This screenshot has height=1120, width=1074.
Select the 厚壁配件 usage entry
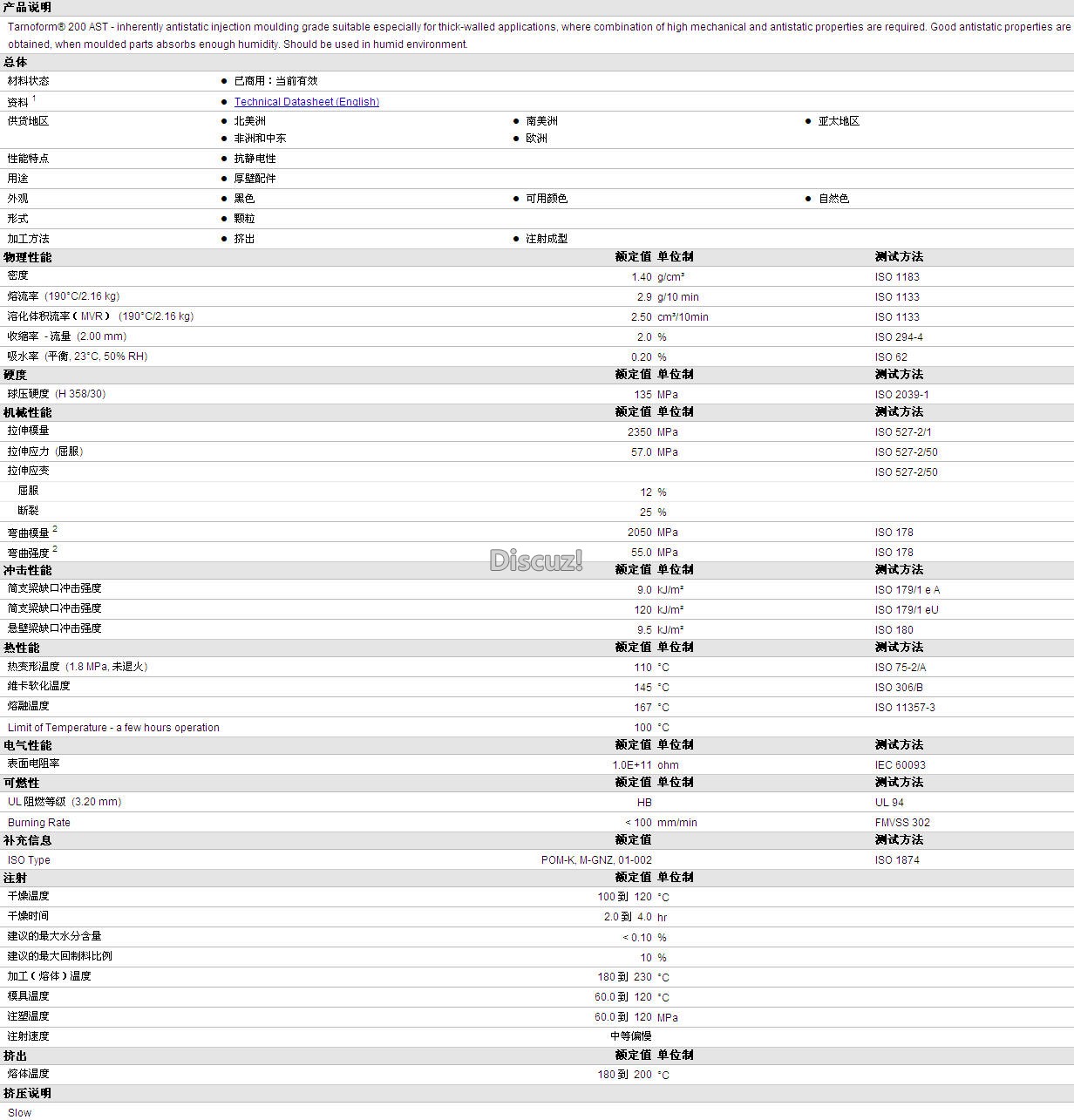click(x=255, y=179)
